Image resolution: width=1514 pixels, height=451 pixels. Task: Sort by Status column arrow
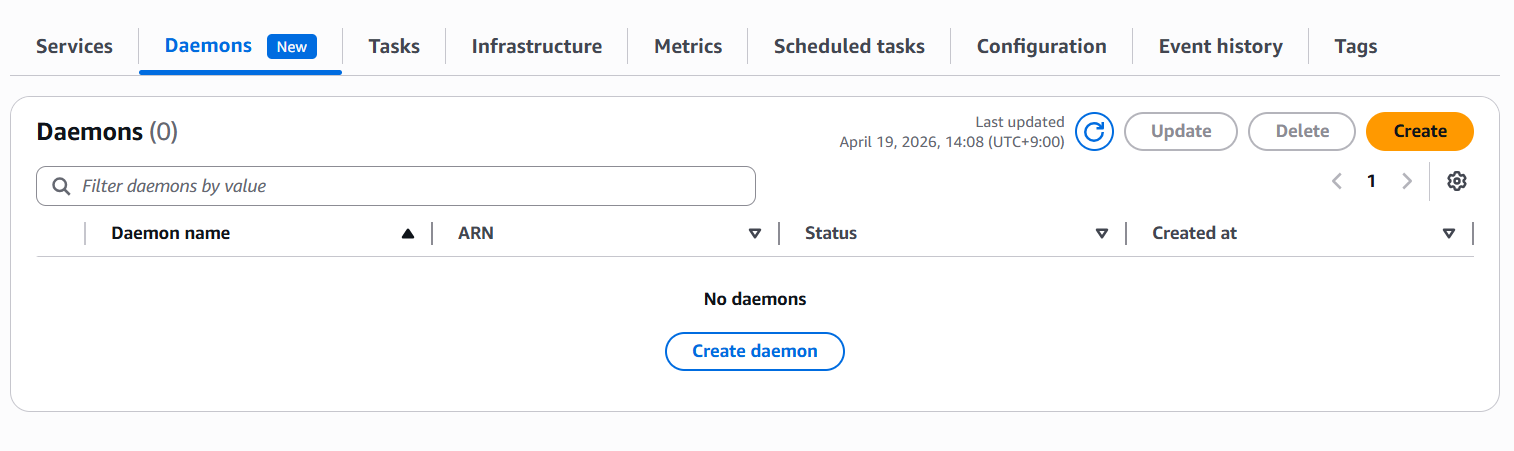tap(1102, 233)
